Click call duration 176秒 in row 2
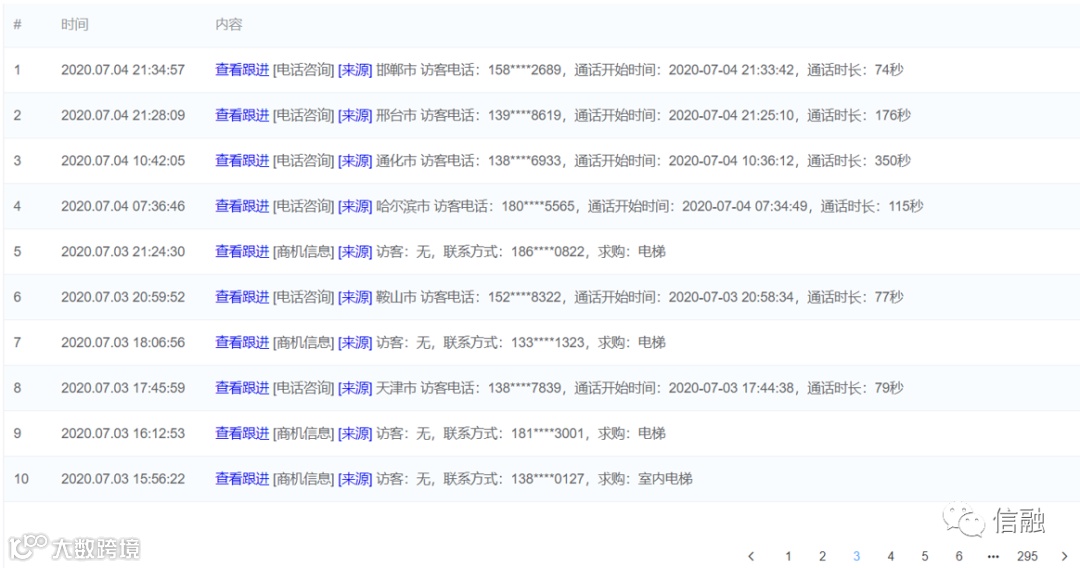This screenshot has width=1080, height=568. (893, 115)
